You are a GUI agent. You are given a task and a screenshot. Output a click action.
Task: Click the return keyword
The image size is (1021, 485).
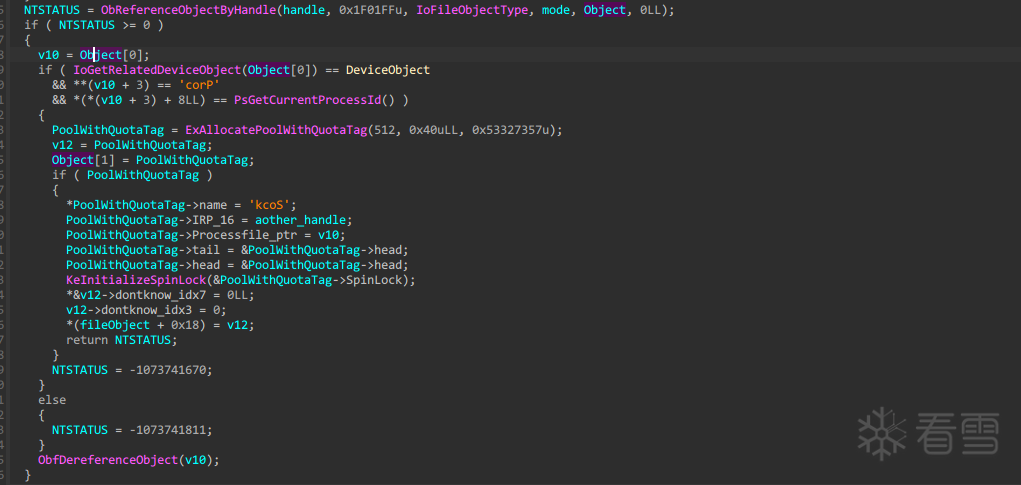(x=87, y=340)
